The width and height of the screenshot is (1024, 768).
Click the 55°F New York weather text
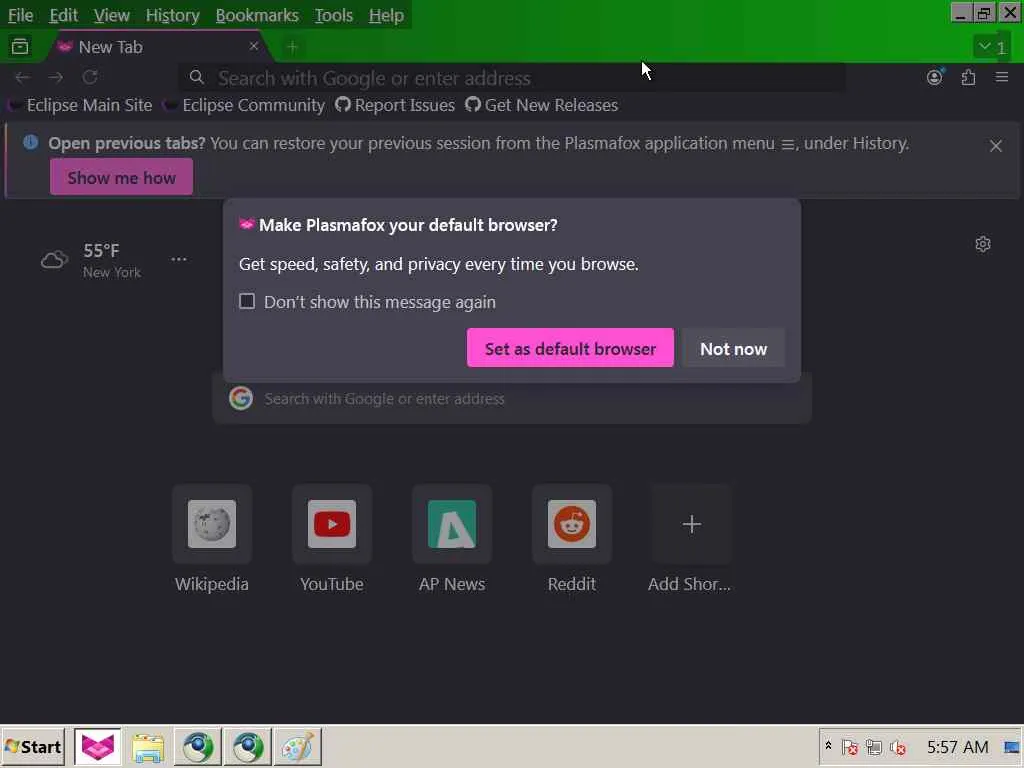112,261
